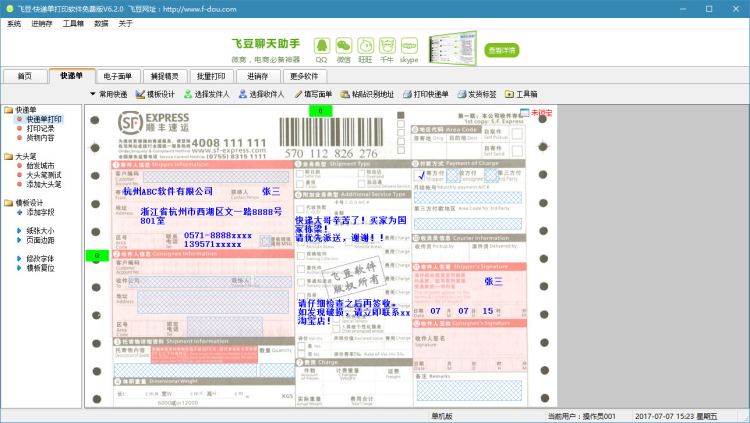This screenshot has width=750, height=423.
Task: Click the sender company 杭州ABC软件有限公司 text
Action: tap(167, 191)
